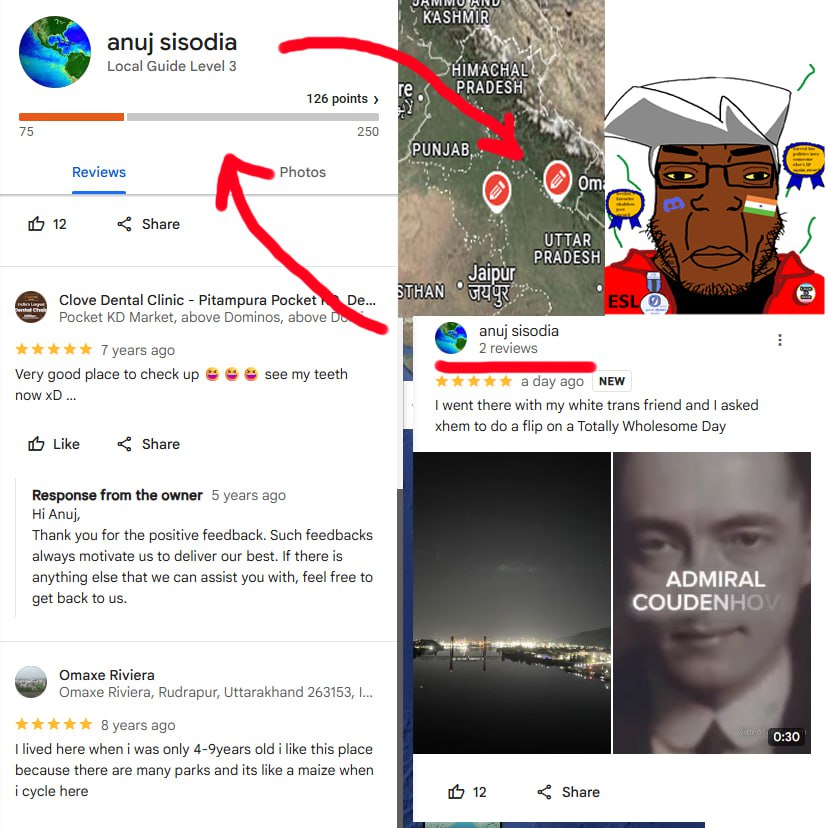
Task: Click the Local Guide points progress bar
Action: click(199, 117)
